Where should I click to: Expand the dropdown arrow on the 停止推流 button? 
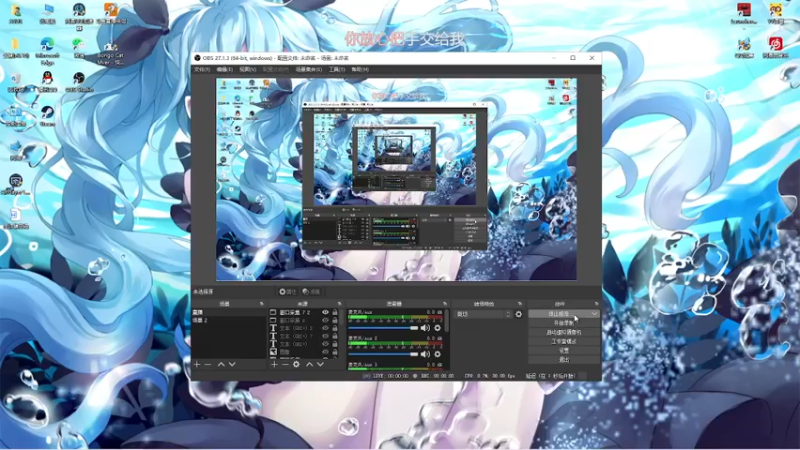594,314
